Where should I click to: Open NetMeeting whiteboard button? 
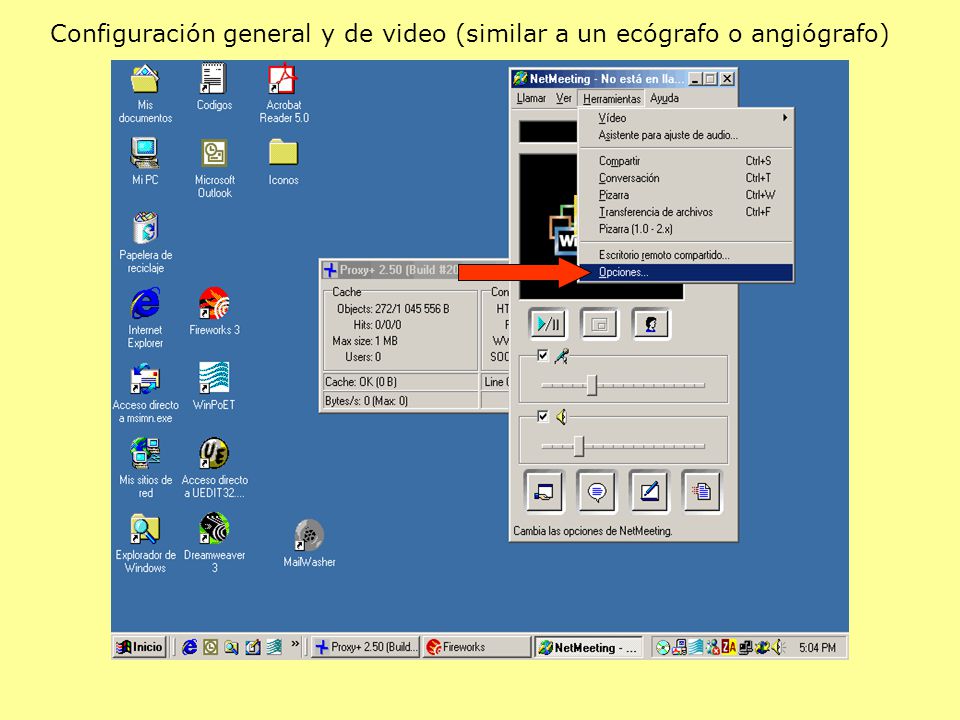[x=649, y=491]
